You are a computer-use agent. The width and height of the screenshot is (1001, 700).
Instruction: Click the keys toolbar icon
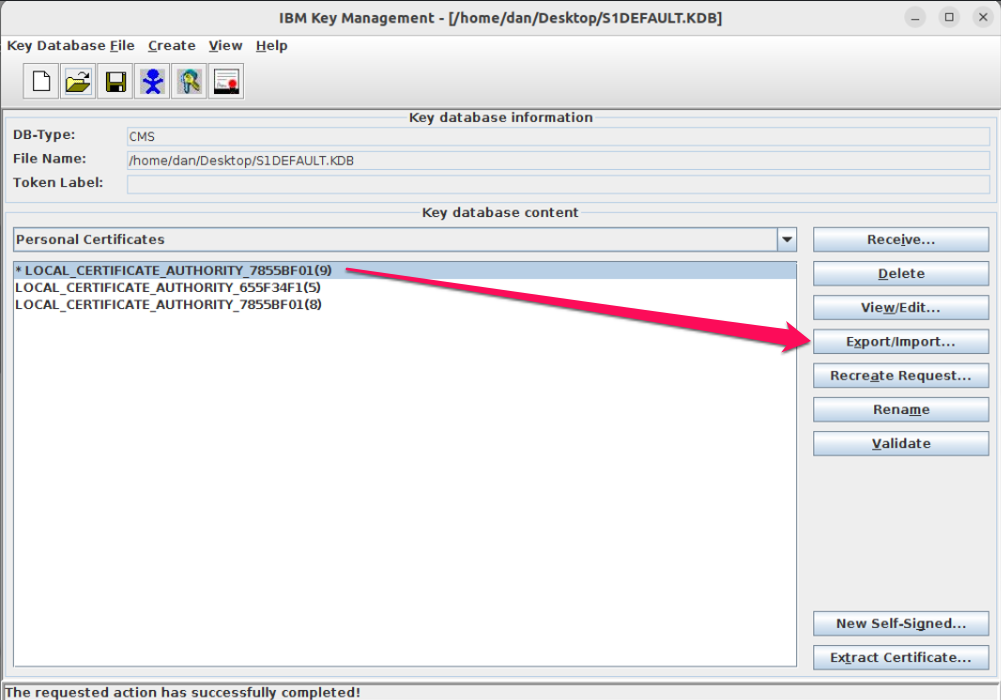click(189, 82)
